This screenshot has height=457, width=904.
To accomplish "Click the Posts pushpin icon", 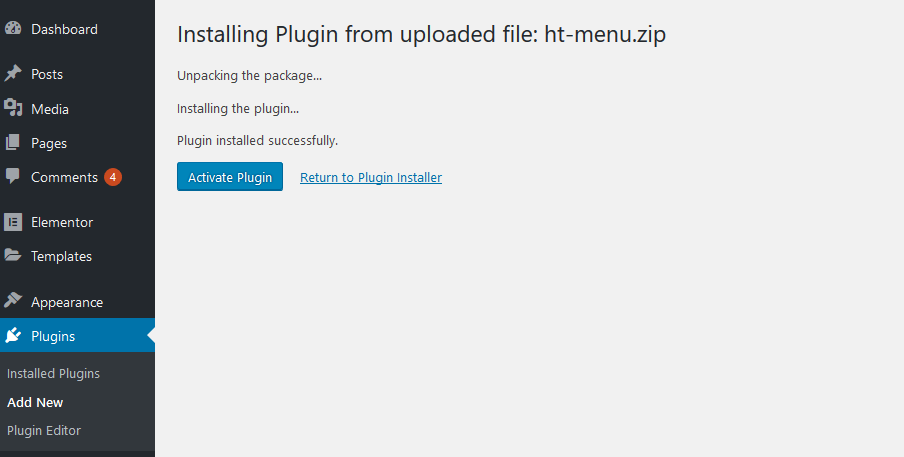I will [x=13, y=74].
